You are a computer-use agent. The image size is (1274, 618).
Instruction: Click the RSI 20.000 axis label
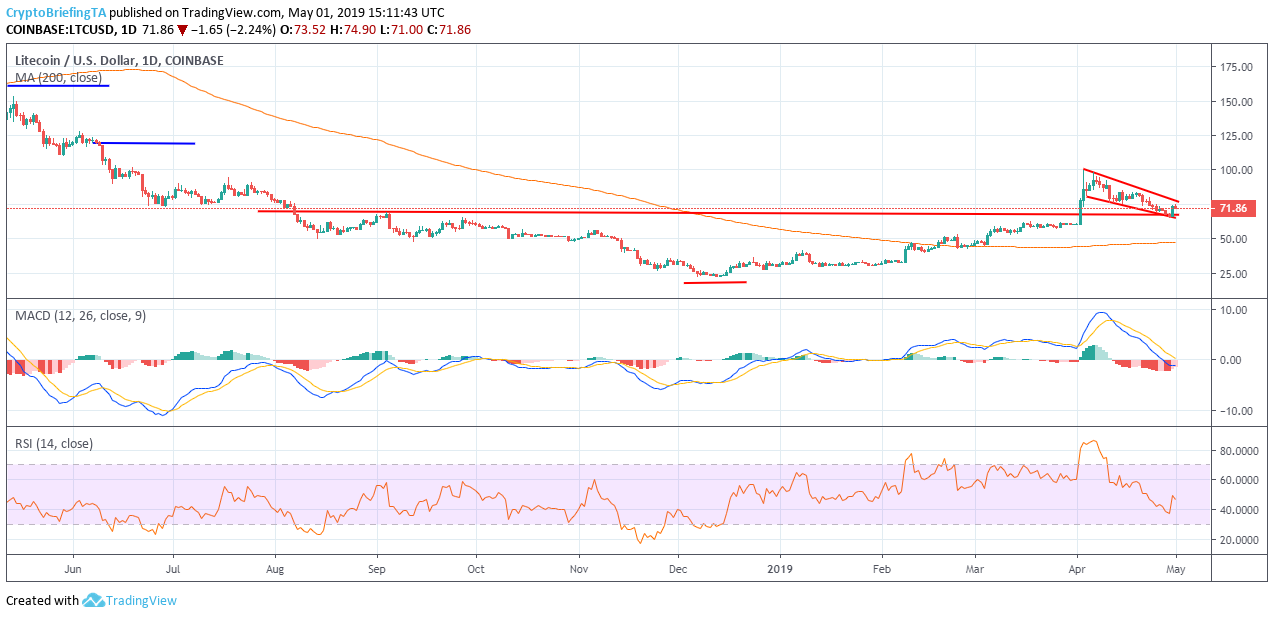(1239, 540)
